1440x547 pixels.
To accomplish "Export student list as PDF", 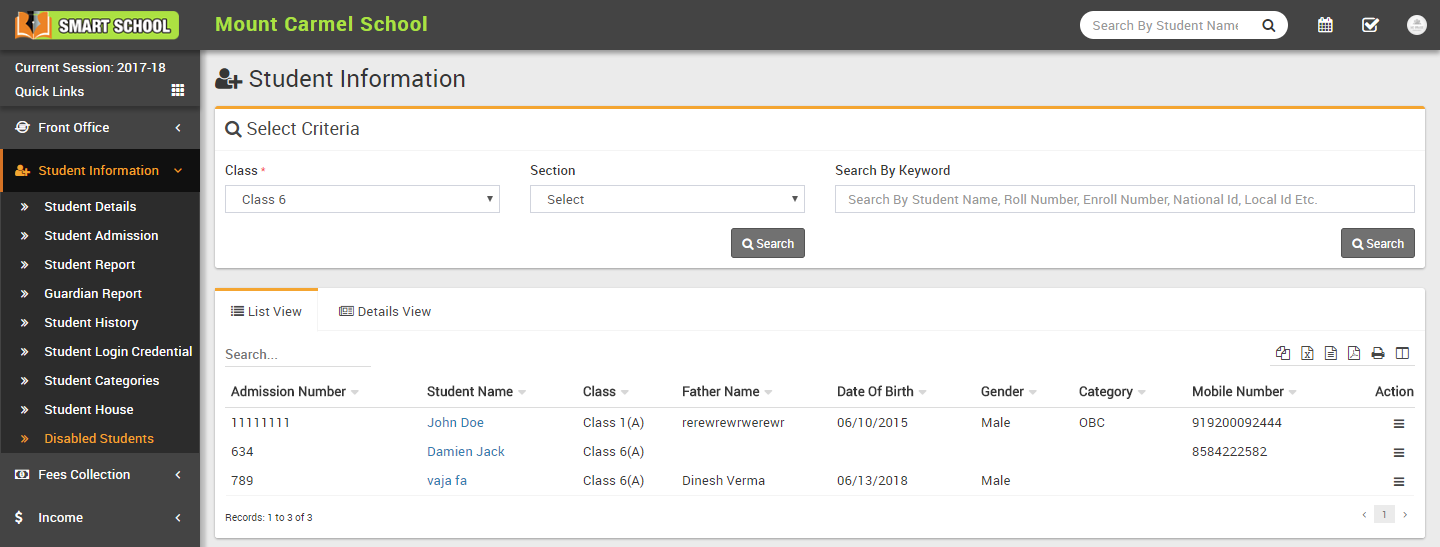I will tap(1354, 353).
